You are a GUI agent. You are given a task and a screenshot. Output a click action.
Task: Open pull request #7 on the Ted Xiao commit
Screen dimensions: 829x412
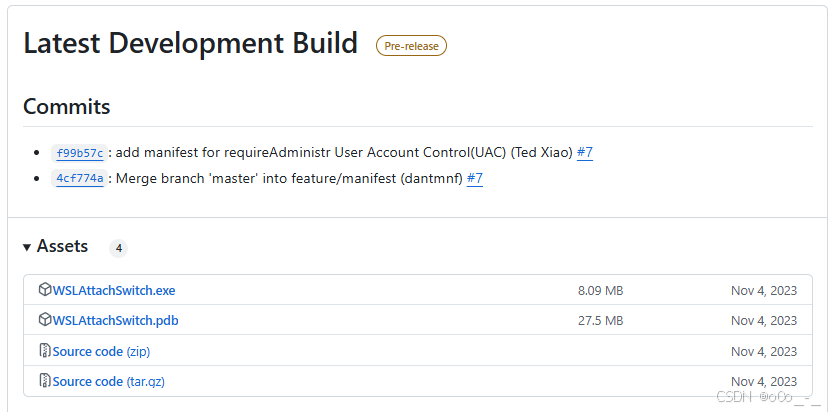pos(585,153)
